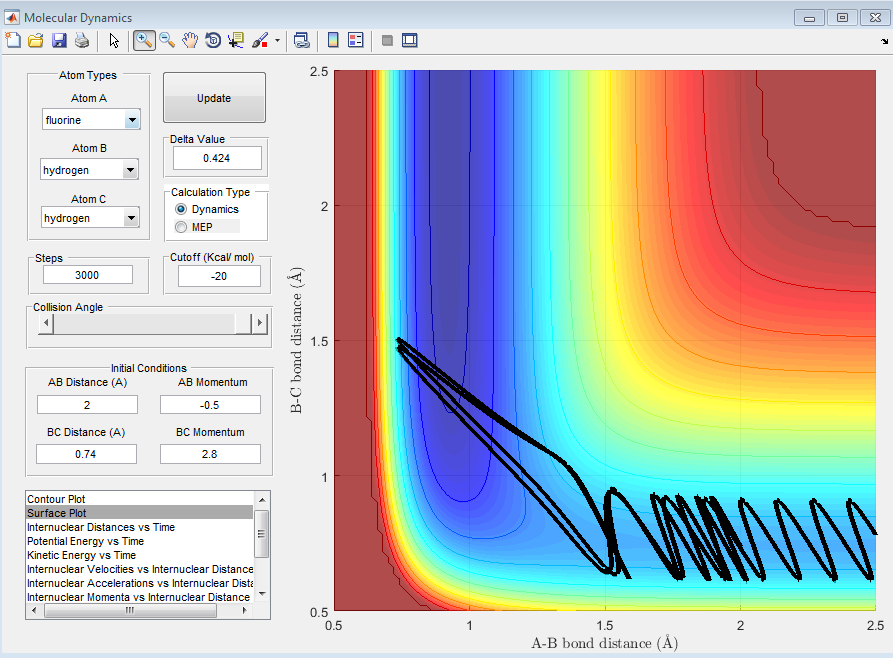Open the Atom C dropdown list
The height and width of the screenshot is (658, 893).
click(129, 218)
